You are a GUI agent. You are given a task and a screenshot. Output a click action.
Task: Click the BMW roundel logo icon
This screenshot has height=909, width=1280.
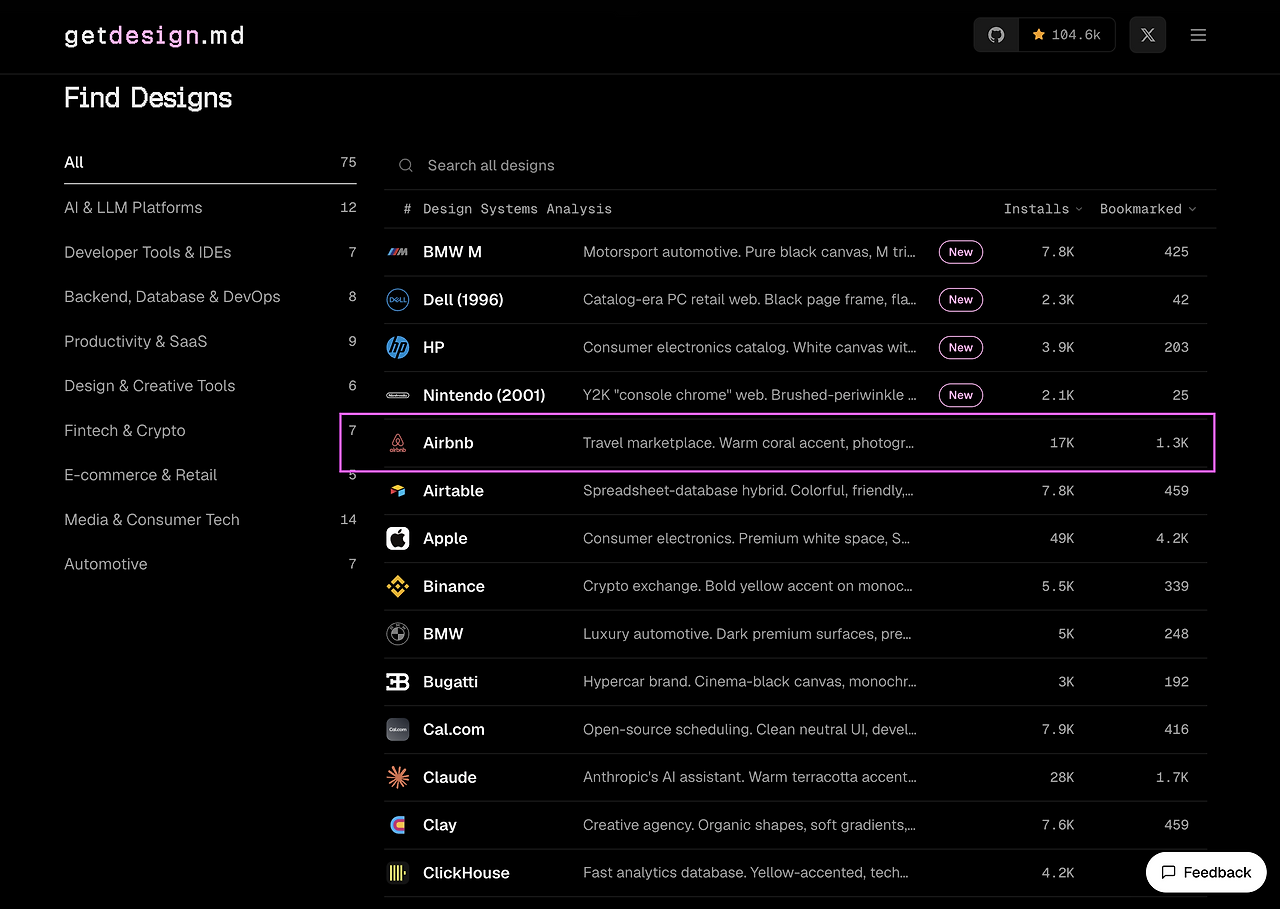(398, 634)
